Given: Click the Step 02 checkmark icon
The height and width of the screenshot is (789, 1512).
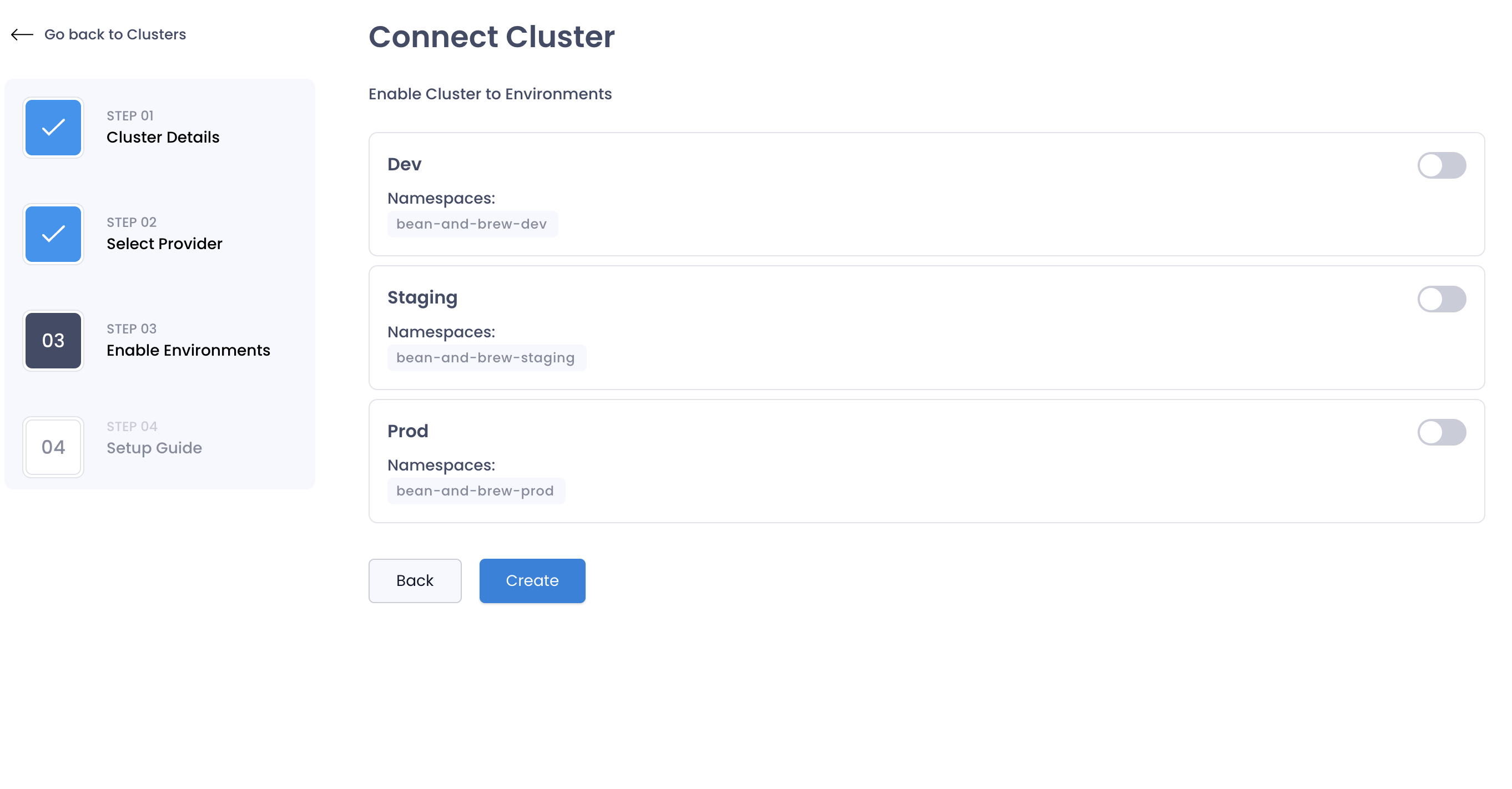Looking at the screenshot, I should (53, 234).
